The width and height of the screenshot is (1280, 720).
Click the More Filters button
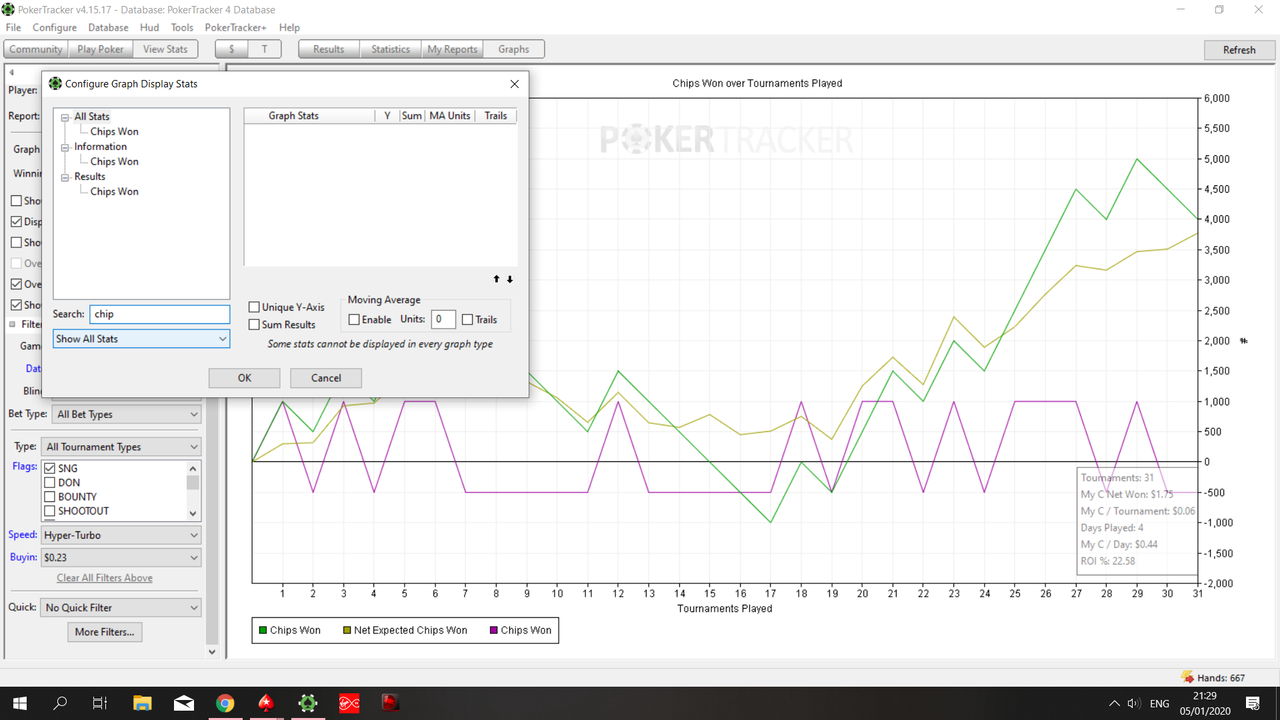pyautogui.click(x=104, y=632)
